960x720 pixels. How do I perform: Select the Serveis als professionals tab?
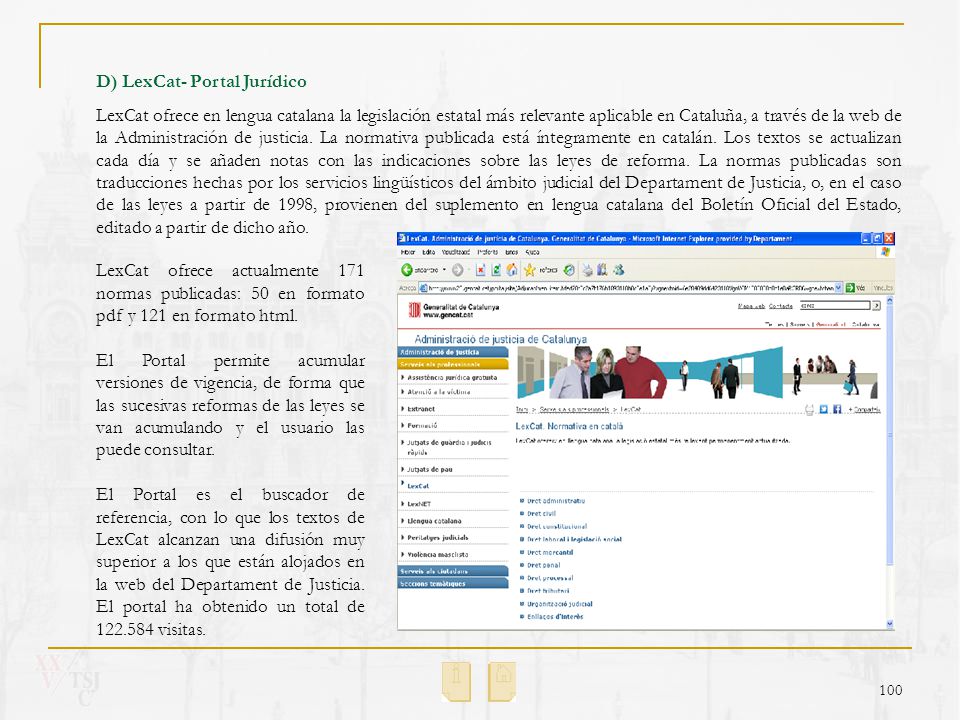click(x=453, y=364)
